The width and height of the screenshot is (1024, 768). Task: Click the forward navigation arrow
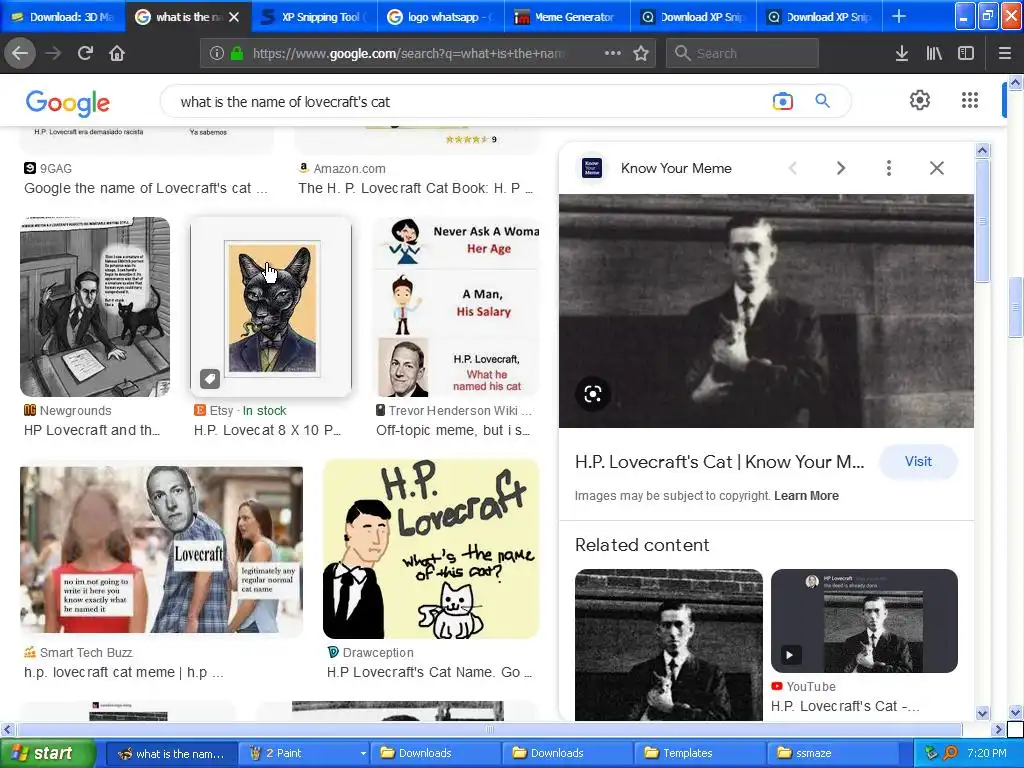coord(53,53)
